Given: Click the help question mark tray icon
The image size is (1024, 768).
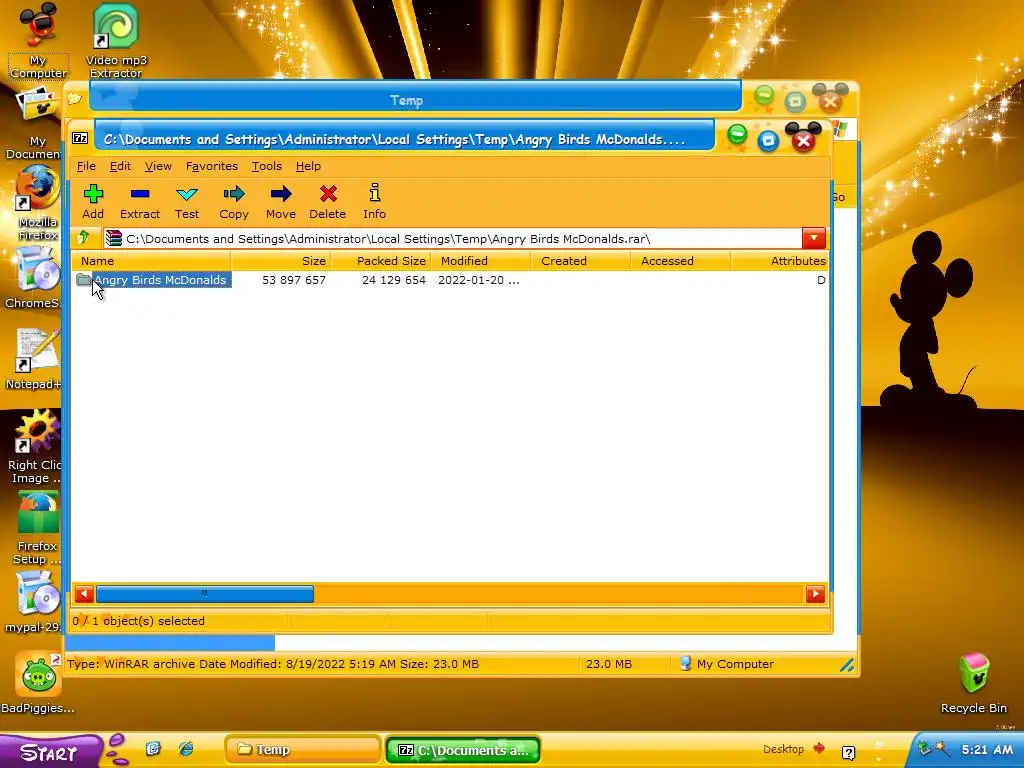Looking at the screenshot, I should (x=848, y=752).
